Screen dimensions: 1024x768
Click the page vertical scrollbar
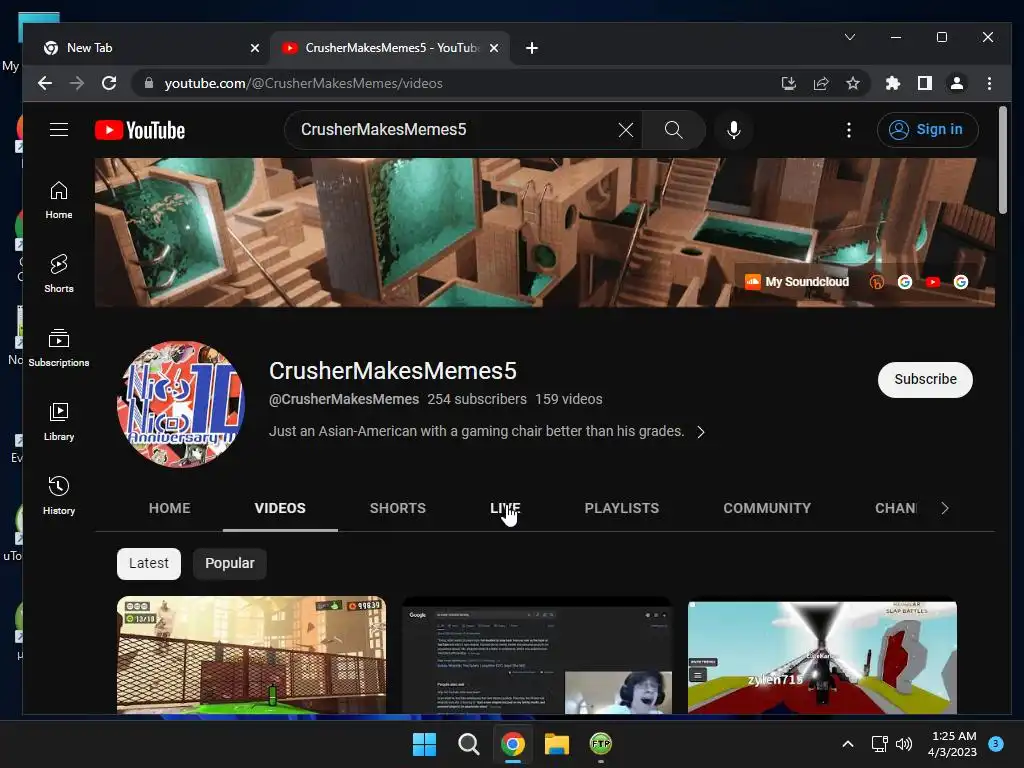[x=1002, y=160]
